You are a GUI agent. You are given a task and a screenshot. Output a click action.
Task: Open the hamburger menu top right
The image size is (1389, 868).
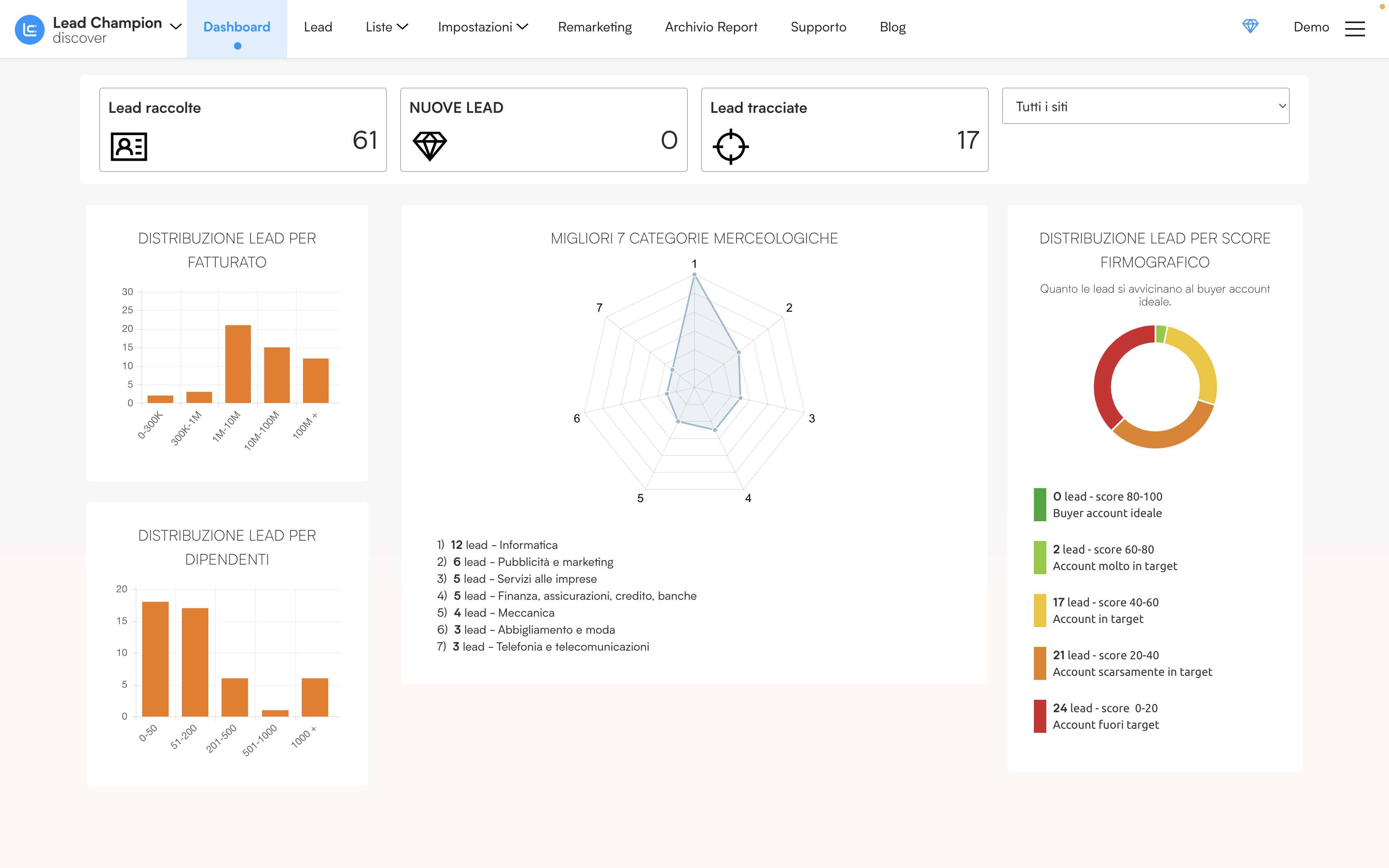1356,28
